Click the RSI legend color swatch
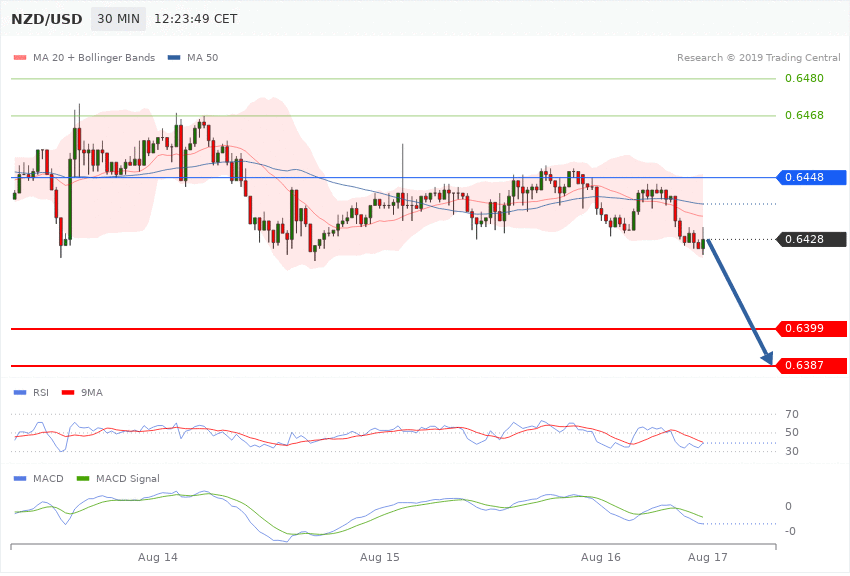 coord(20,392)
